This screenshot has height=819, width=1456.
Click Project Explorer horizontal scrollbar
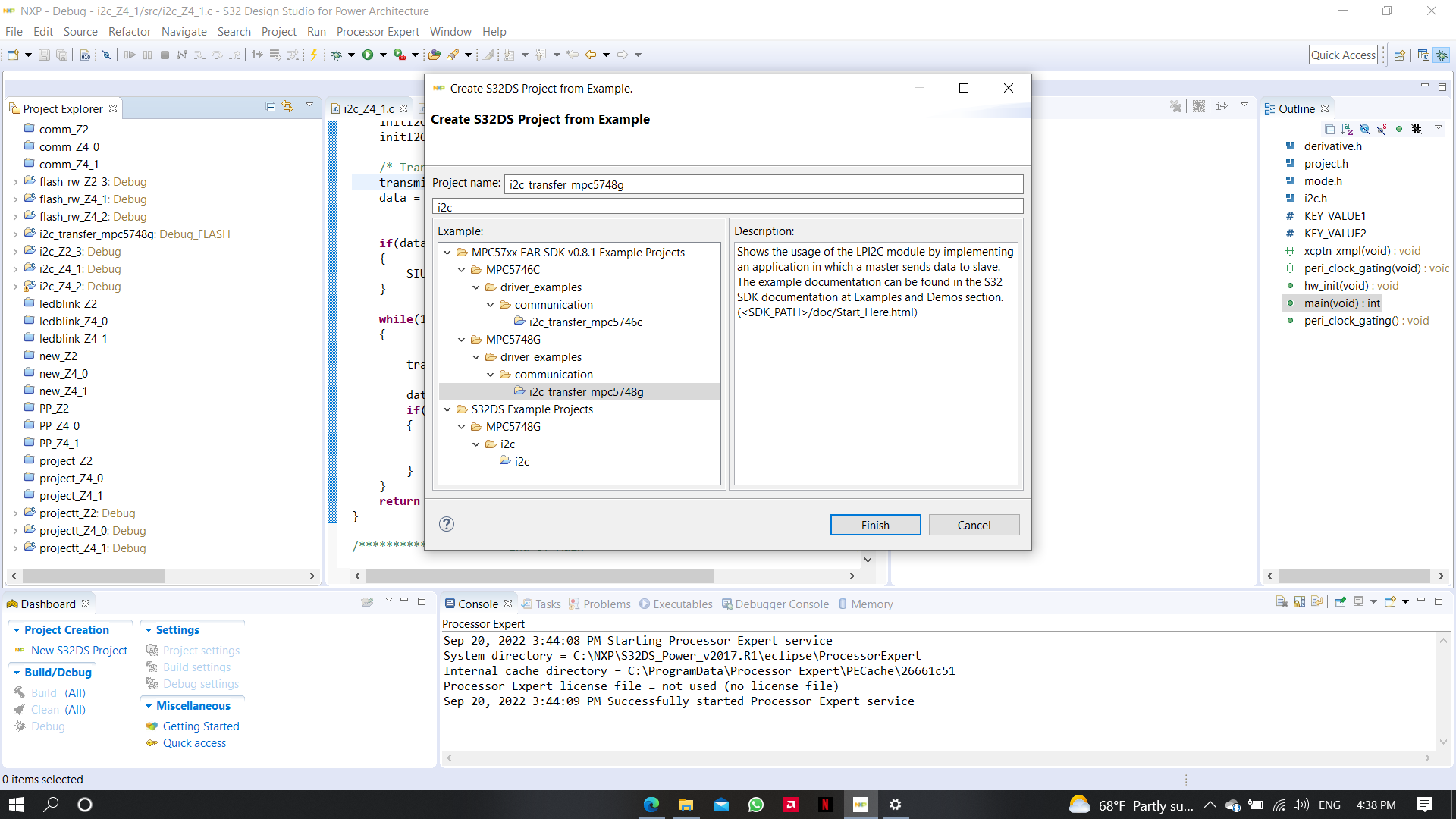94,576
